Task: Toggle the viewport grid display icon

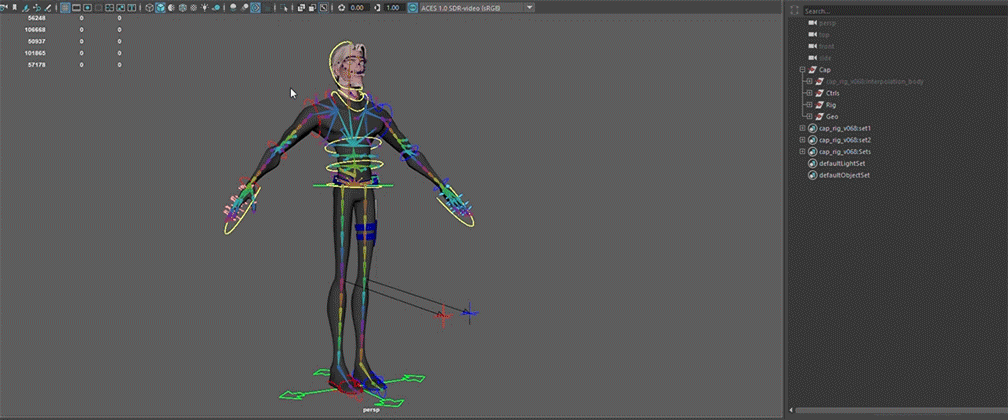Action: 65,7
